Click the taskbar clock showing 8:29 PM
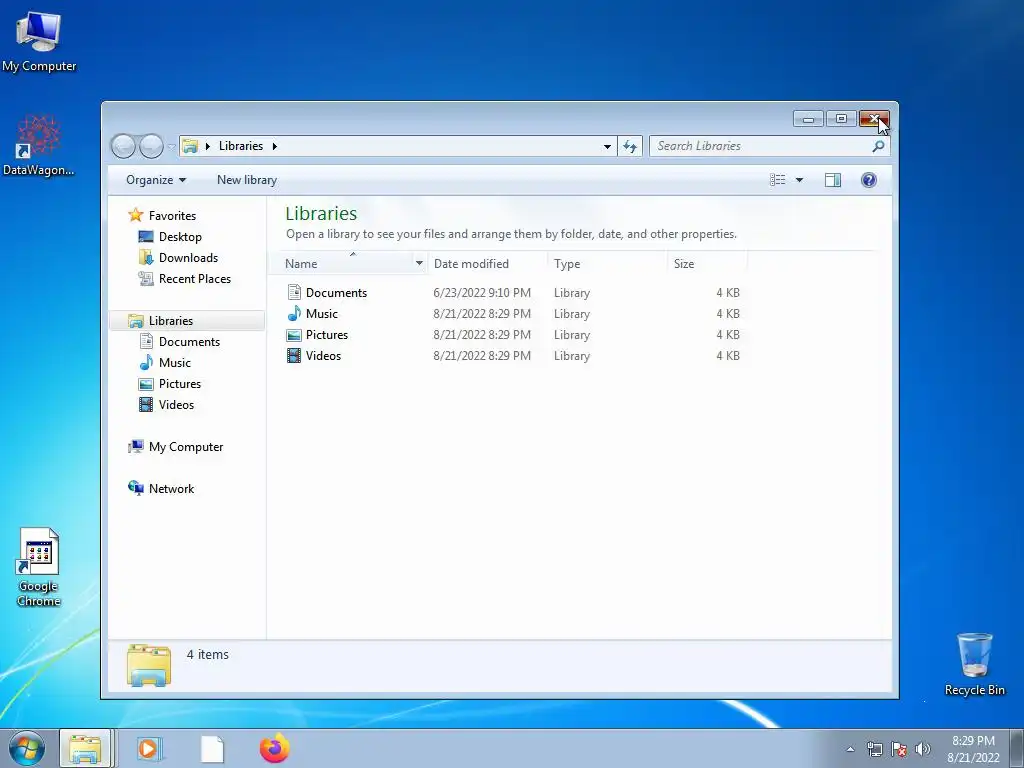 [x=973, y=749]
